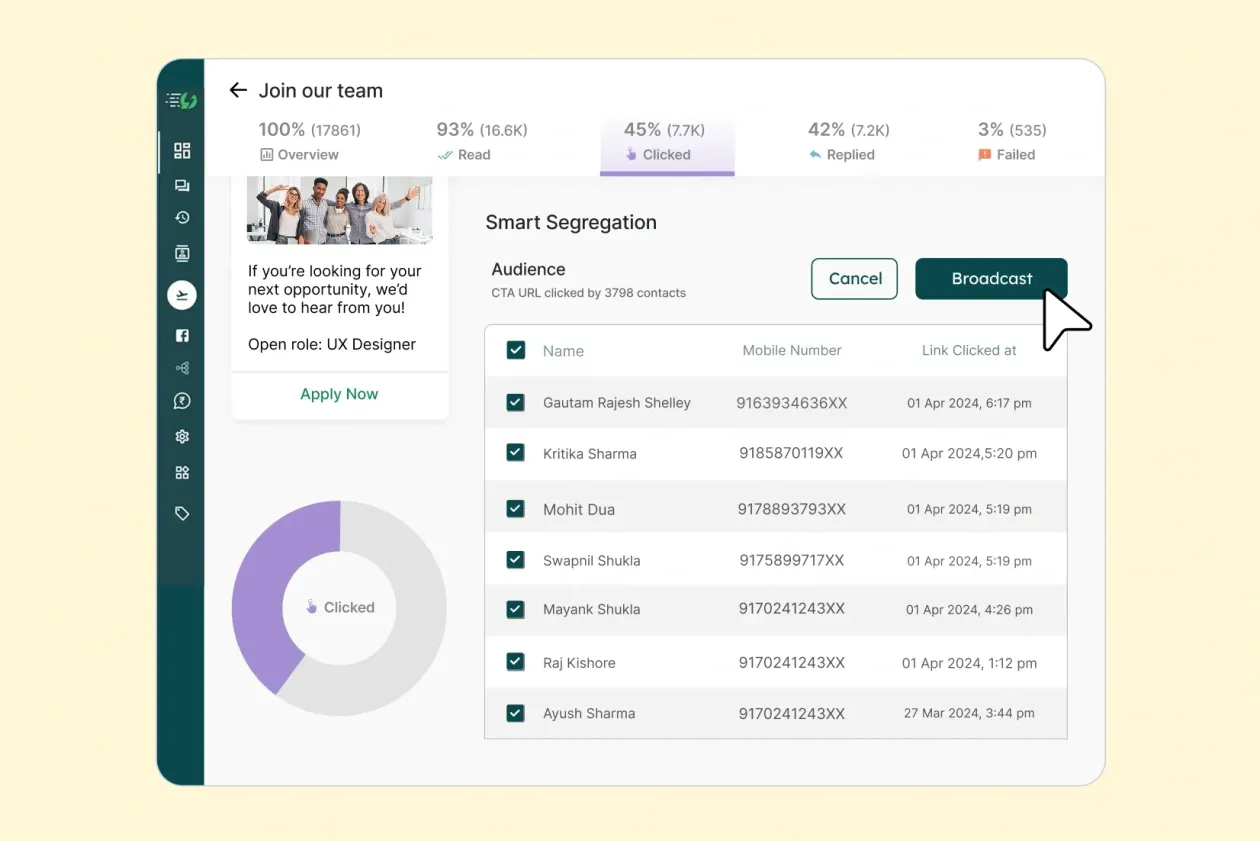Image resolution: width=1260 pixels, height=841 pixels.
Task: Open the Facebook integration icon in sidebar
Action: point(182,335)
